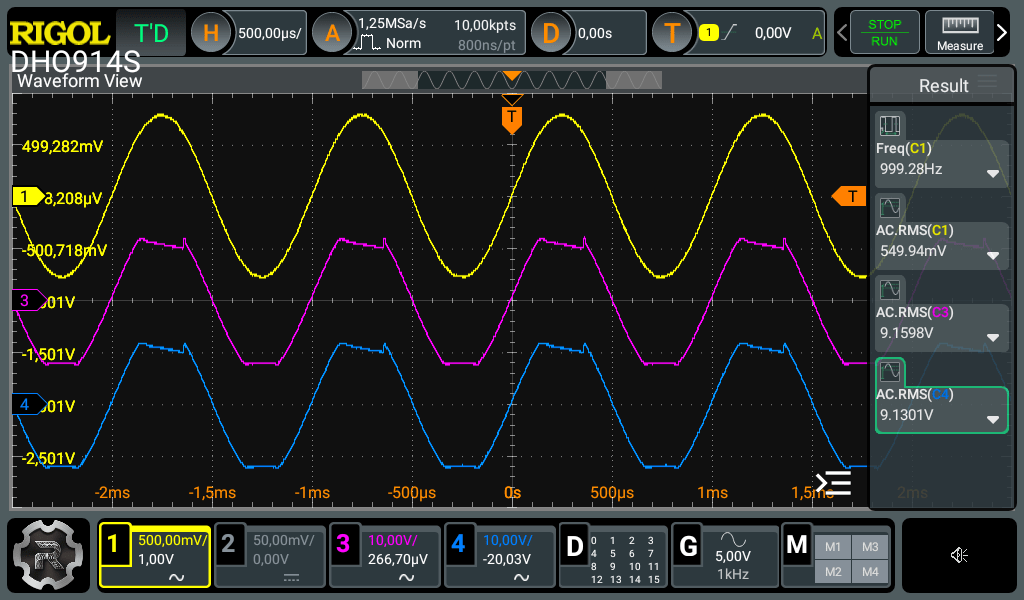Toggle the G signal generator
The width and height of the screenshot is (1024, 600).
pos(688,546)
